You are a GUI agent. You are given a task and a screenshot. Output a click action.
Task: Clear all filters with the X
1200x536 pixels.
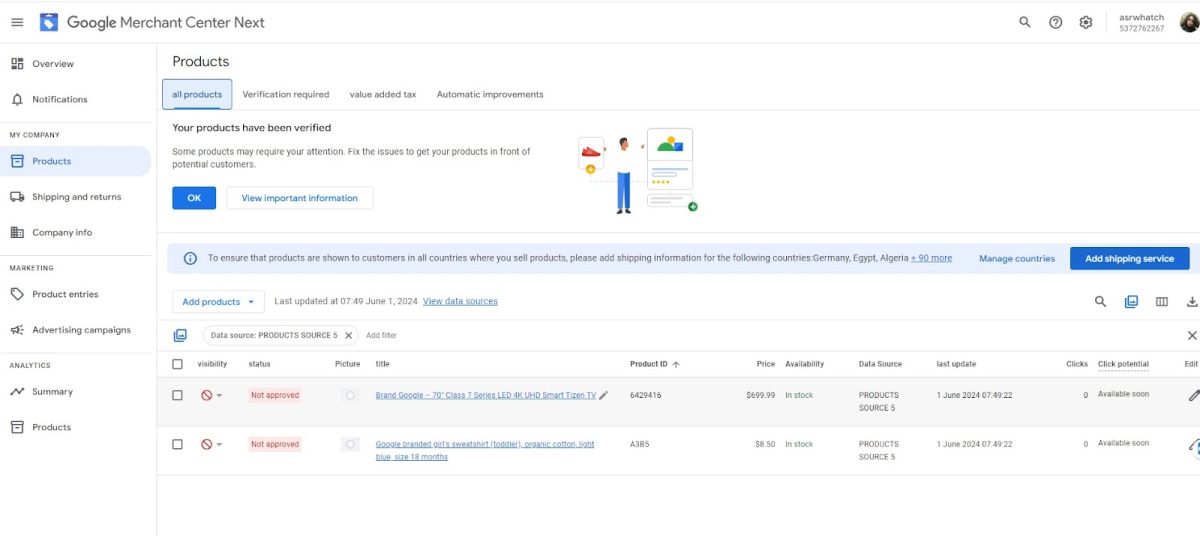[1192, 335]
